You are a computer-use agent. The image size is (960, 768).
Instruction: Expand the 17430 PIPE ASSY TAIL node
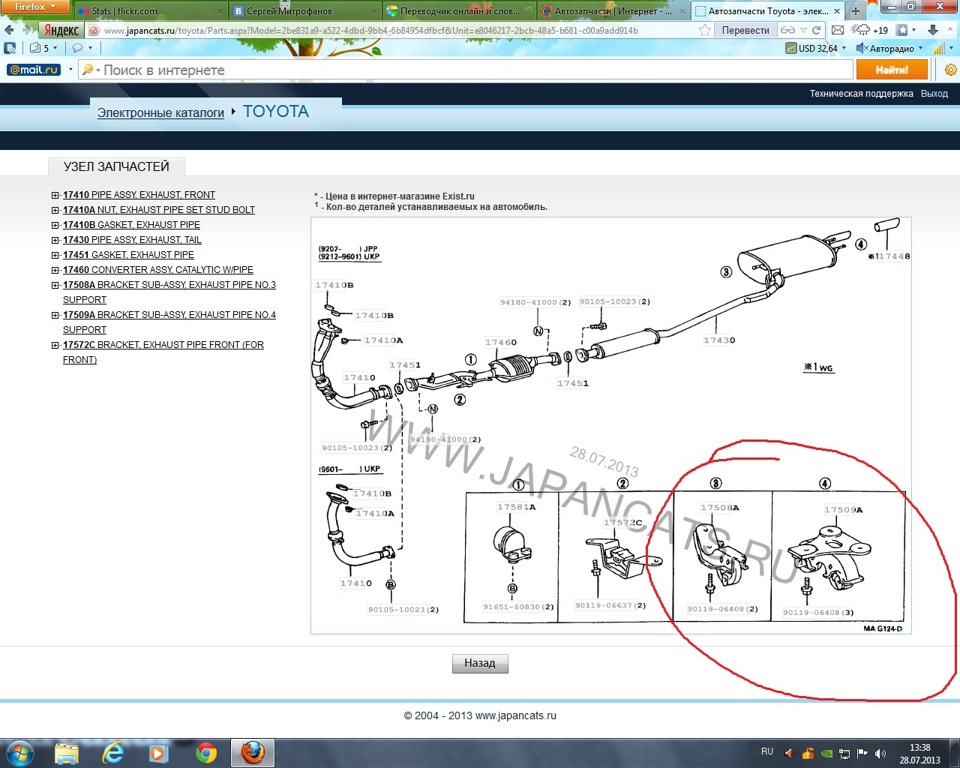[55, 240]
